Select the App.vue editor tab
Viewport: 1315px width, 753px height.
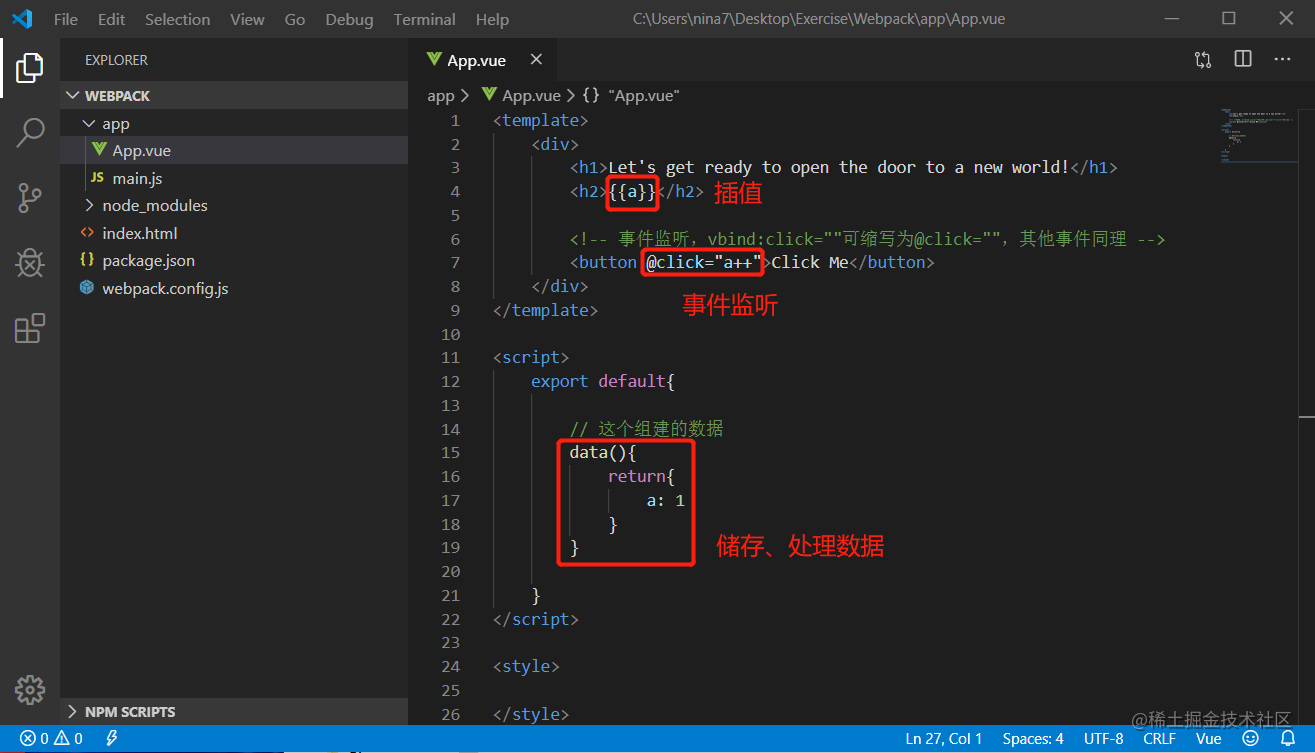pos(480,60)
